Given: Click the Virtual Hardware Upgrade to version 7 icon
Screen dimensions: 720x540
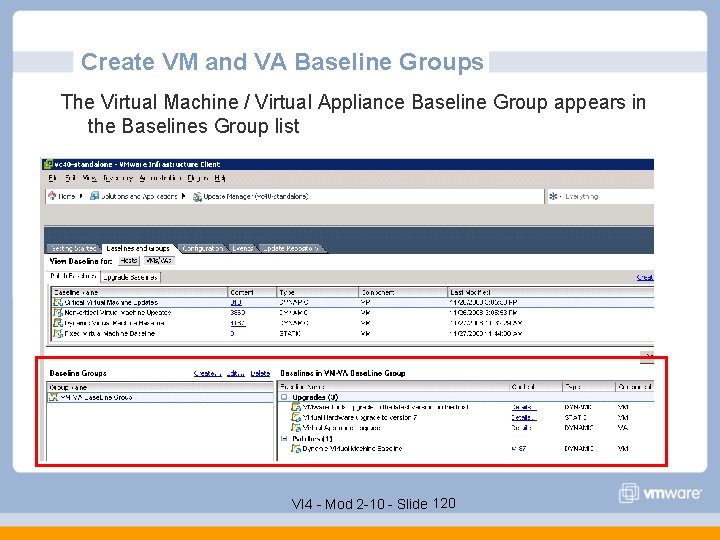Looking at the screenshot, I should [x=296, y=417].
